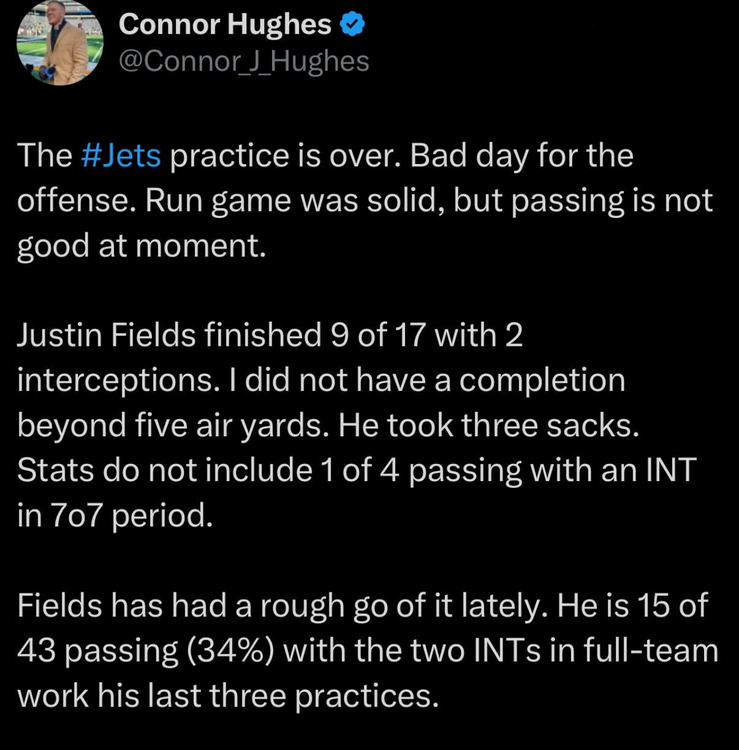The image size is (739, 750).
Task: Click the "beyond five air yards" text
Action: 173,424
